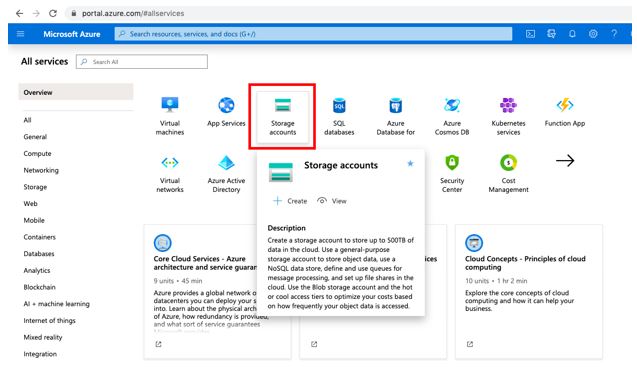Click the Microsoft Azure home title
Screen dimensions: 637x389
72,34
